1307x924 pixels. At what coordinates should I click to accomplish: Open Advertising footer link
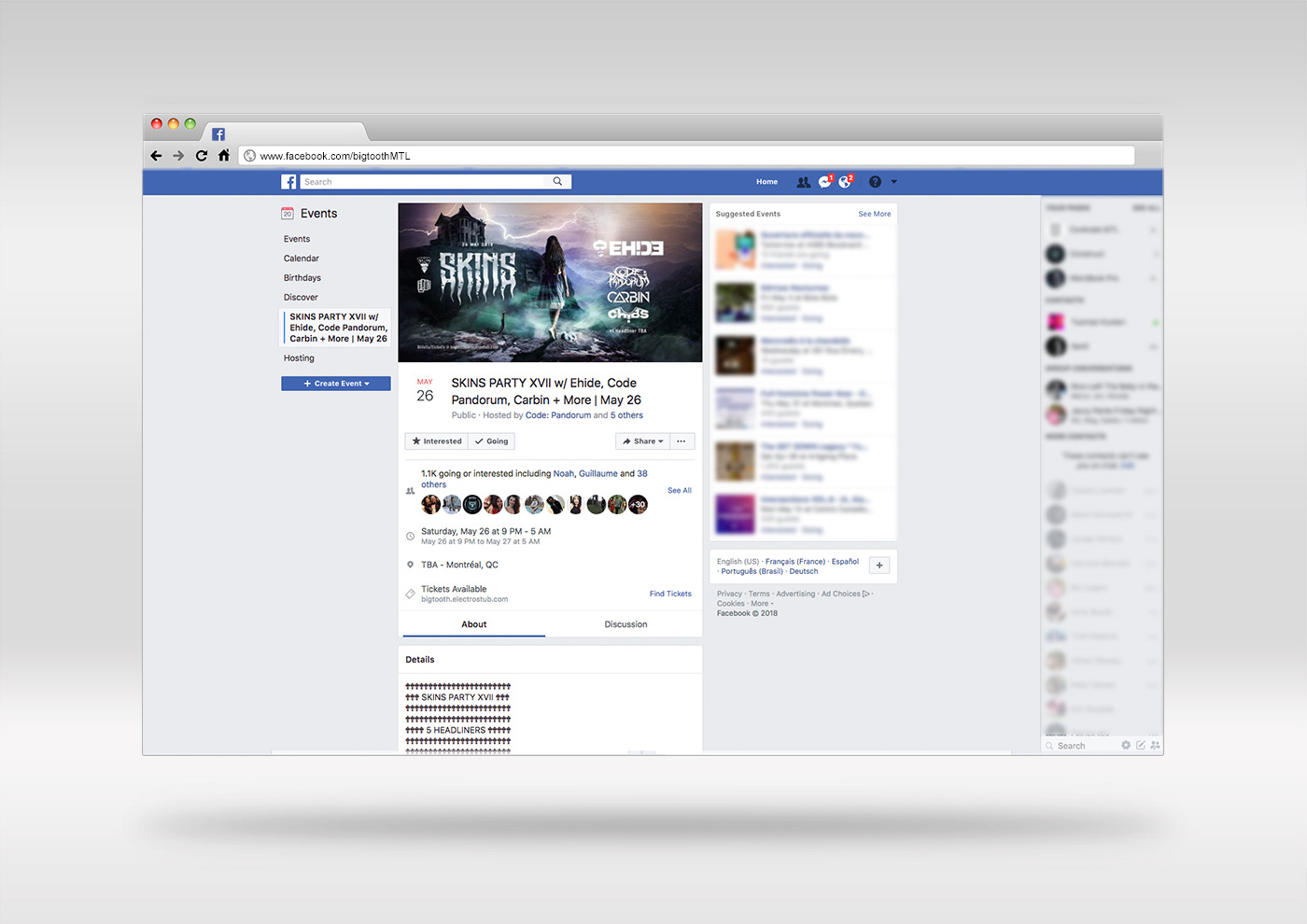click(795, 594)
